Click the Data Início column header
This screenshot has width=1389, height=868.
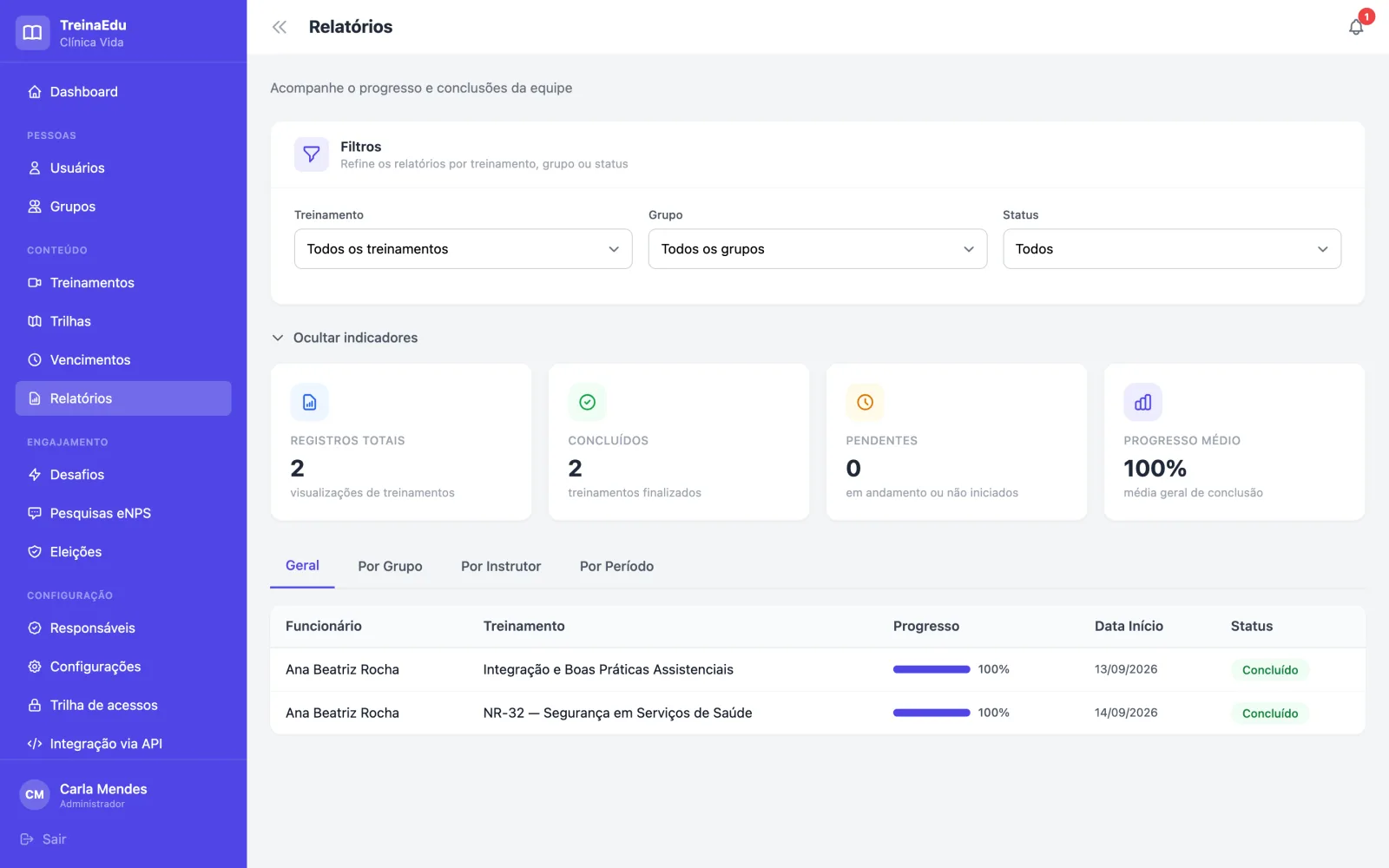tap(1129, 626)
